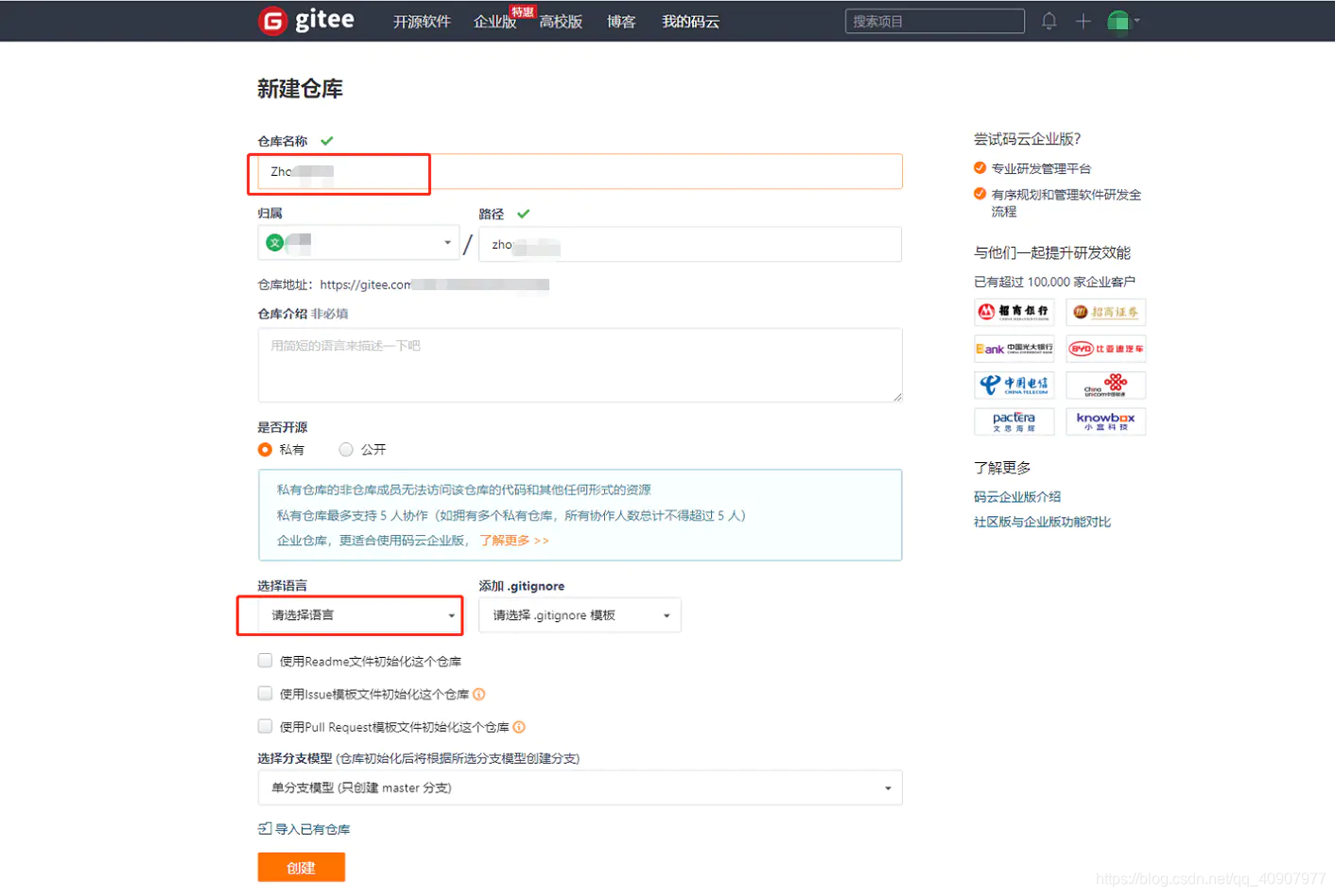1335x896 pixels.
Task: Click Everbright Bank logo
Action: [1014, 349]
